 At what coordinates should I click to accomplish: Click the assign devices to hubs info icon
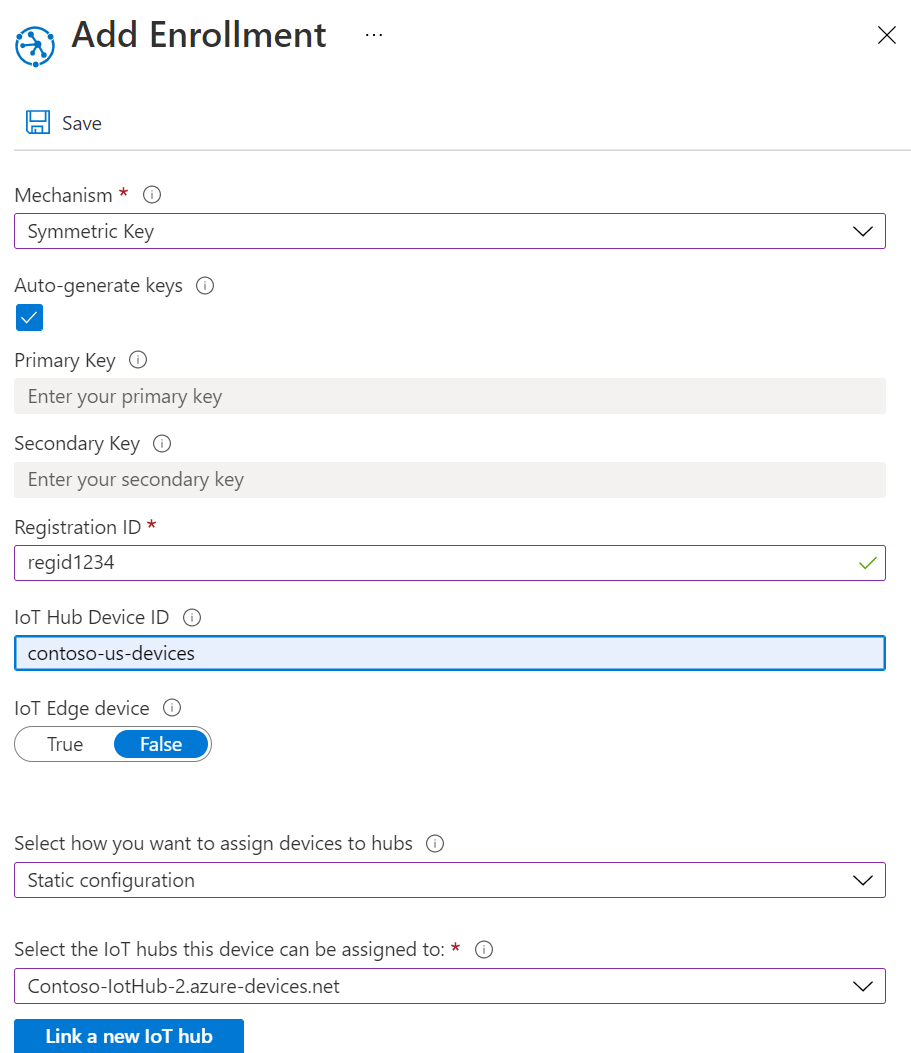tap(435, 844)
